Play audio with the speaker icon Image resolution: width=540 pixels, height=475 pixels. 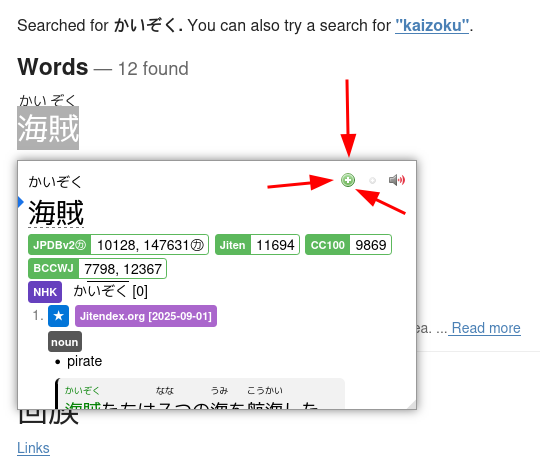pyautogui.click(x=397, y=180)
